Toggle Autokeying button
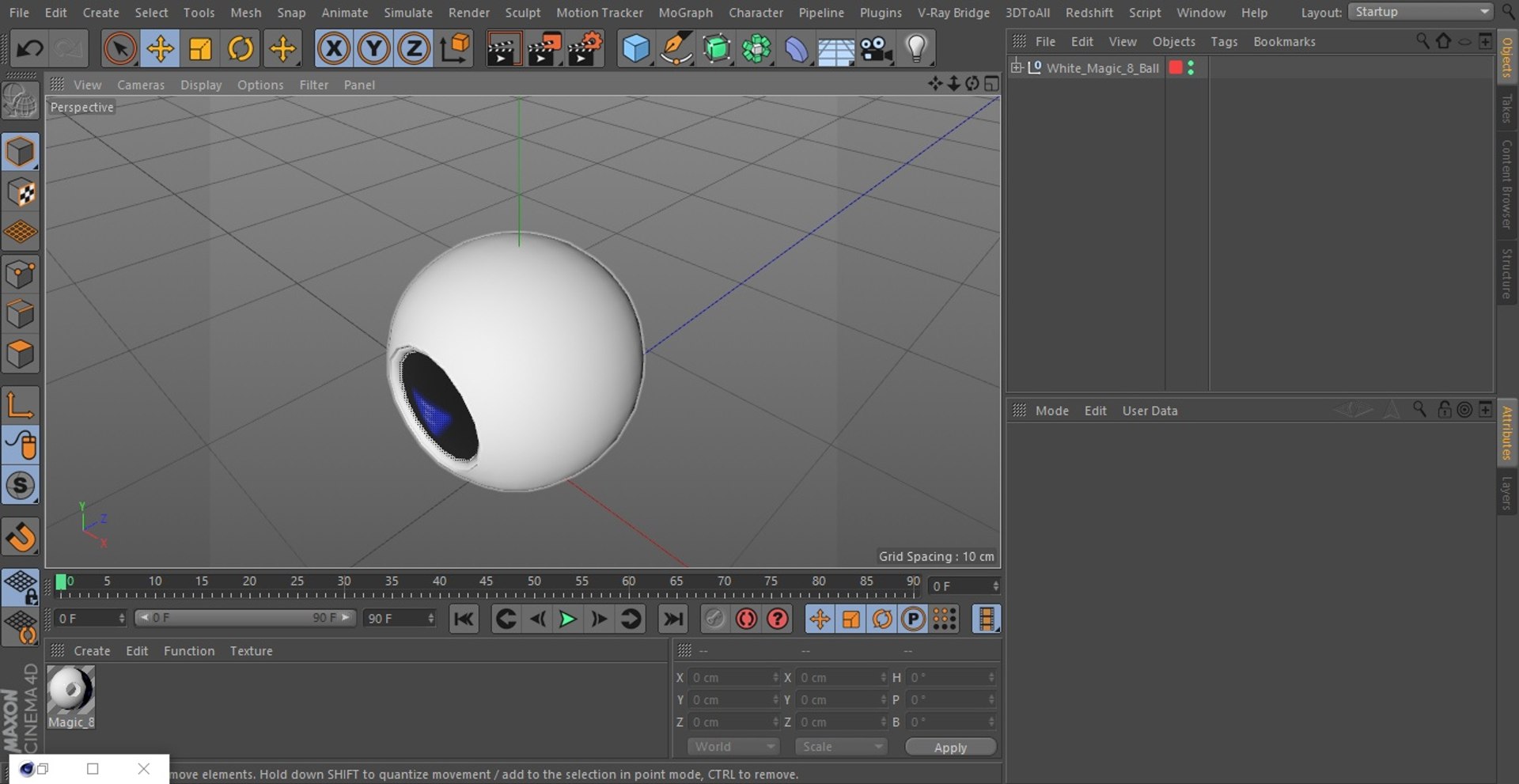 point(746,619)
